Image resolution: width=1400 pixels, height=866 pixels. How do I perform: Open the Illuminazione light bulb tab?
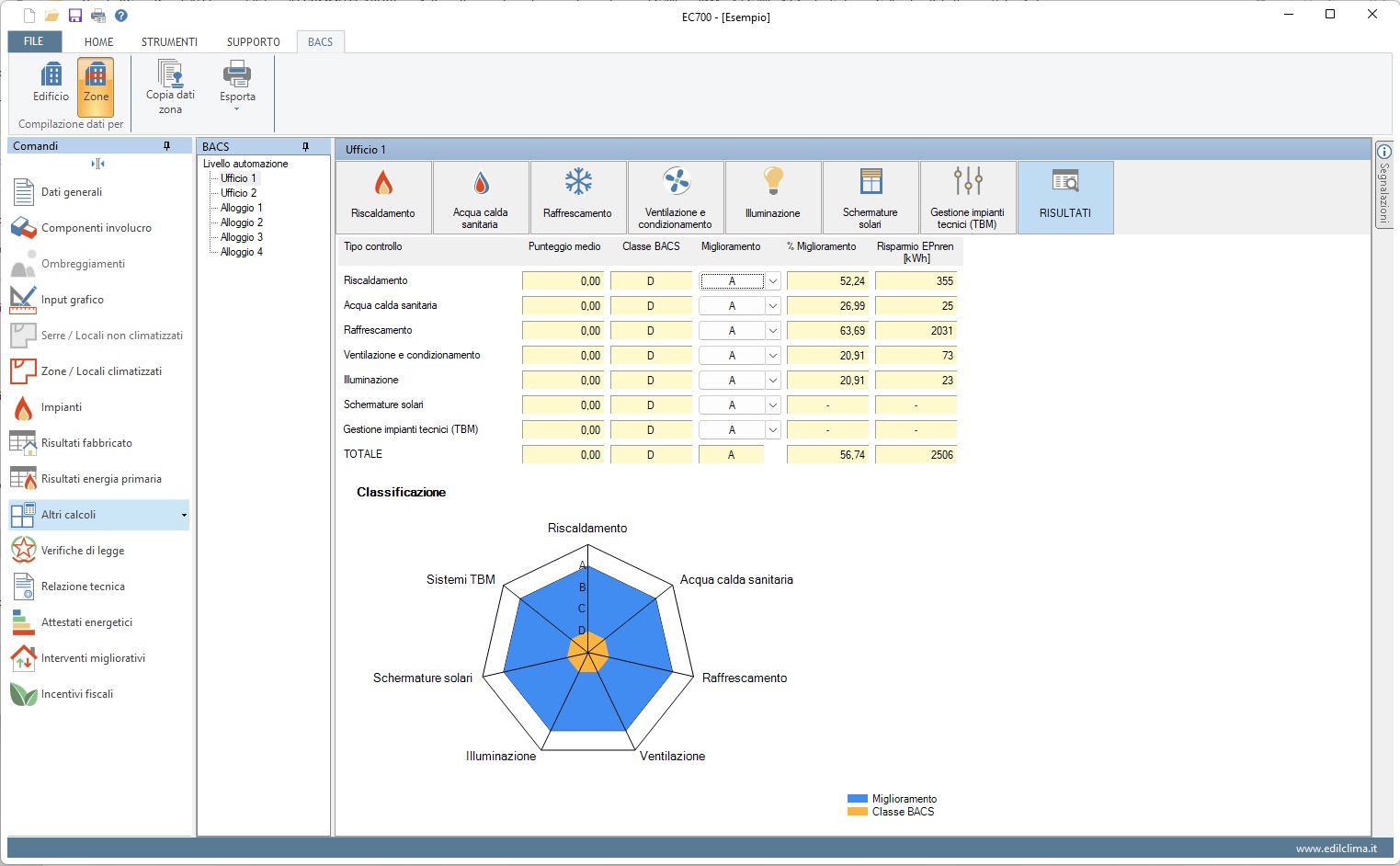pos(773,198)
